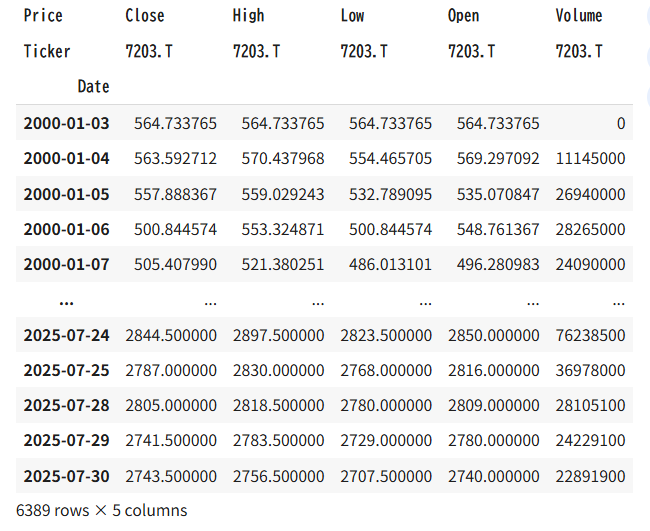Click the Date index label
This screenshot has height=531, width=650.
tap(94, 87)
